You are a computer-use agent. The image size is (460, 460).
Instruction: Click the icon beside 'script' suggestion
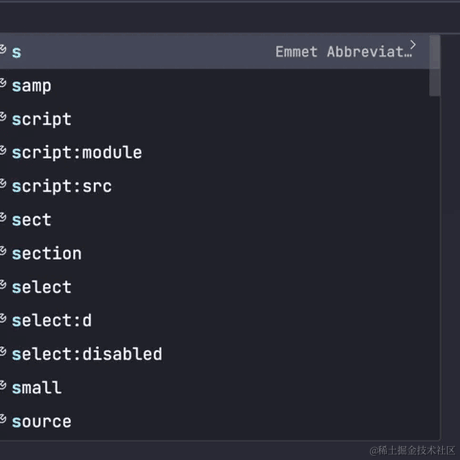3,117
